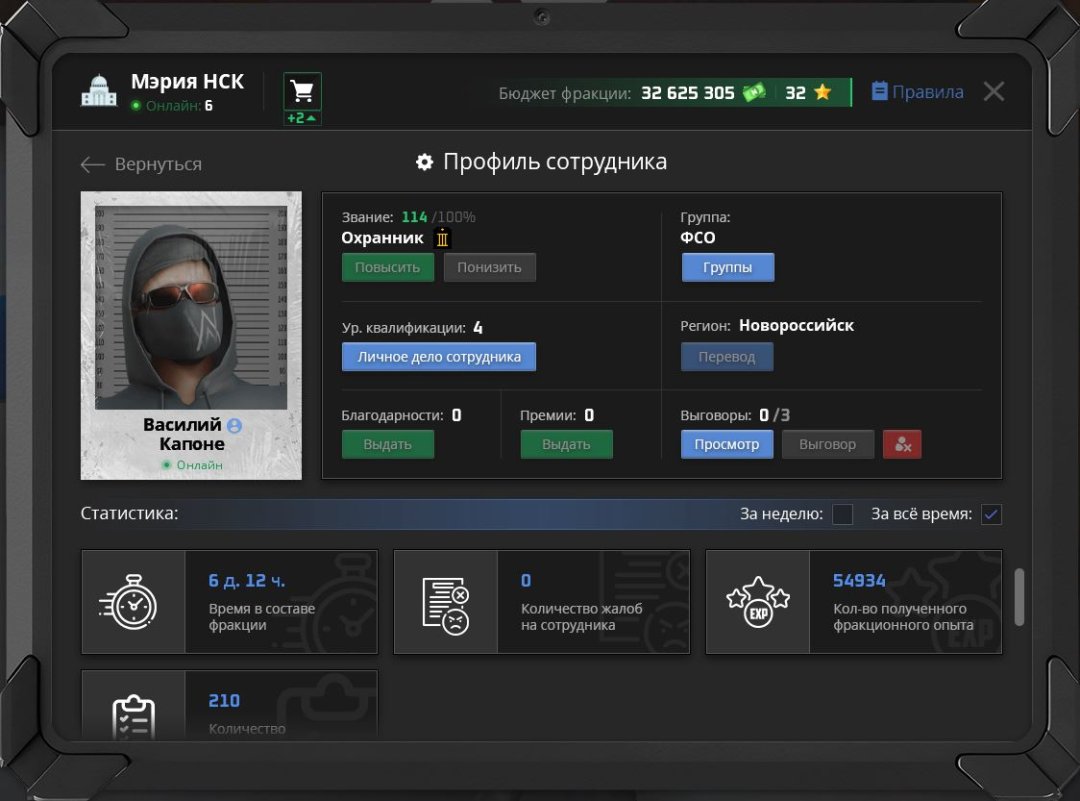Click the gear icon next to Профиль сотрудника
The width and height of the screenshot is (1080, 801).
click(424, 162)
